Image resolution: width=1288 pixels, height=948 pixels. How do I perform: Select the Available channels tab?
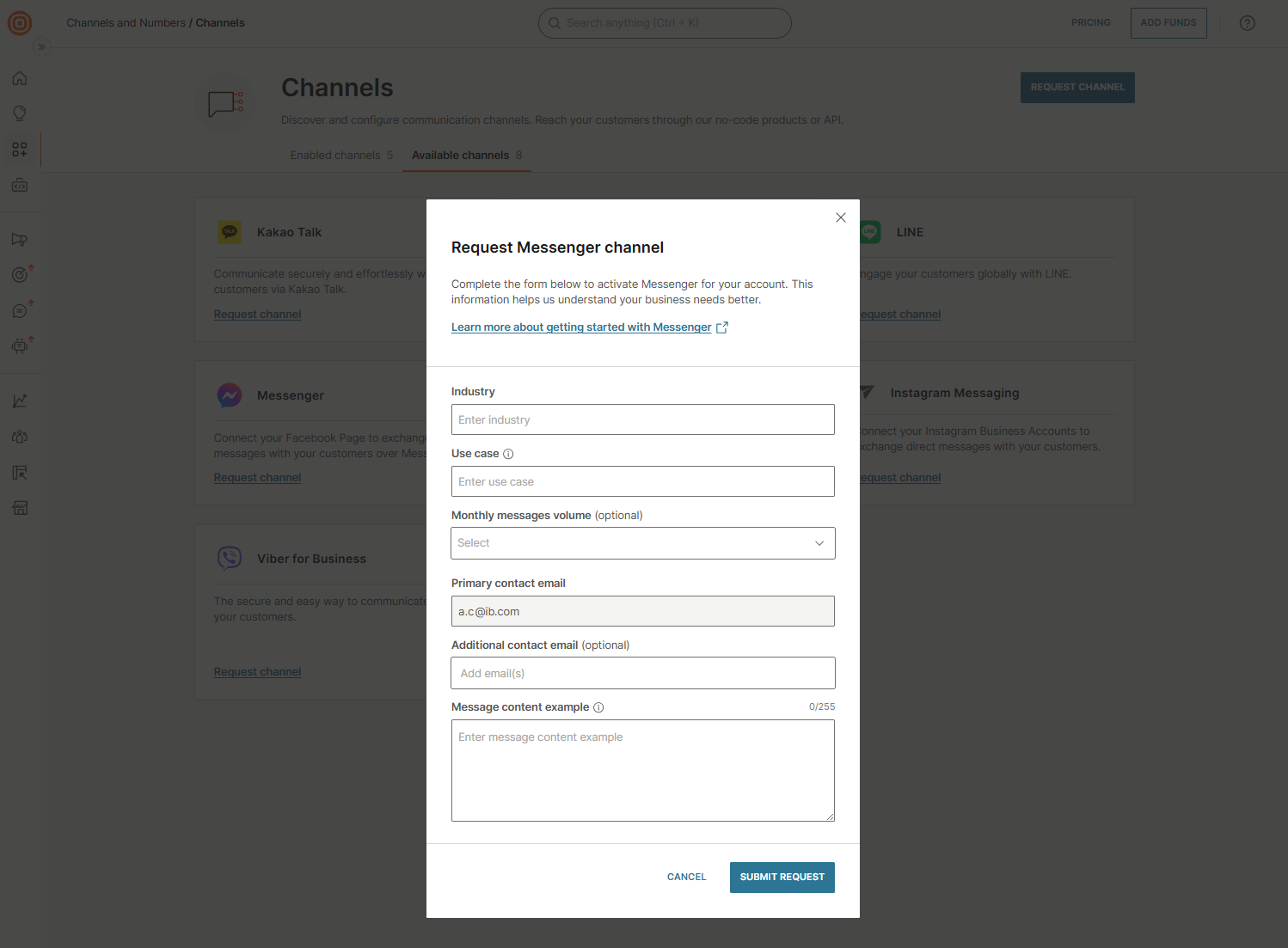point(466,156)
